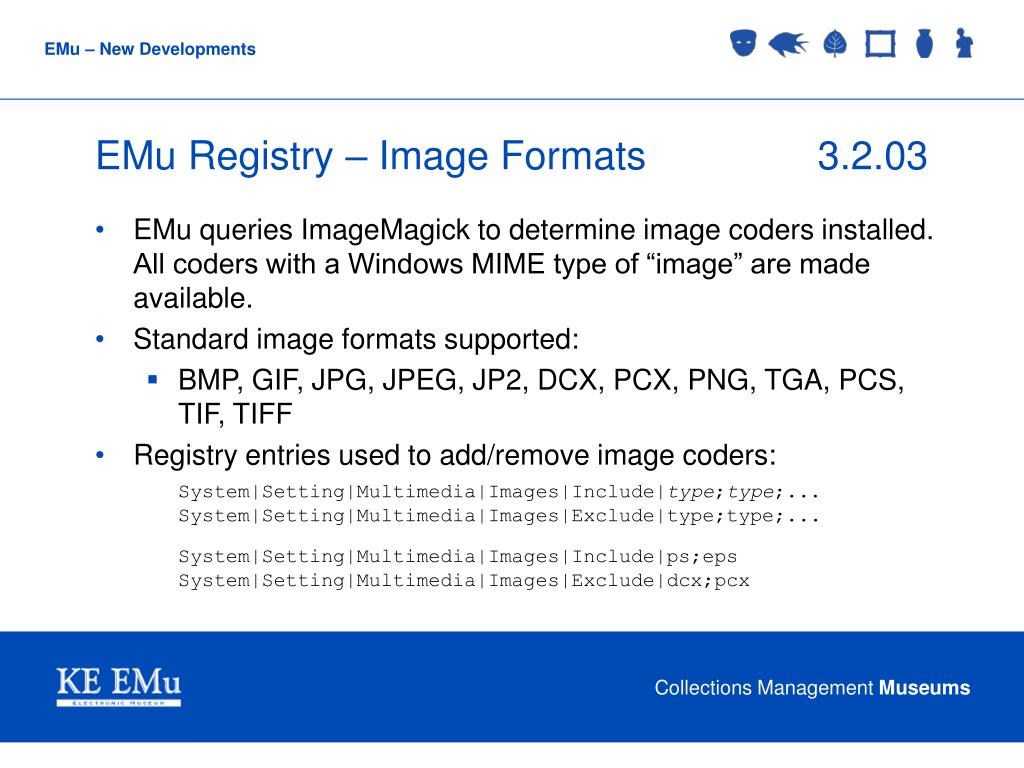Click the vase icon in header
This screenshot has height=768, width=1024.
pyautogui.click(x=924, y=43)
